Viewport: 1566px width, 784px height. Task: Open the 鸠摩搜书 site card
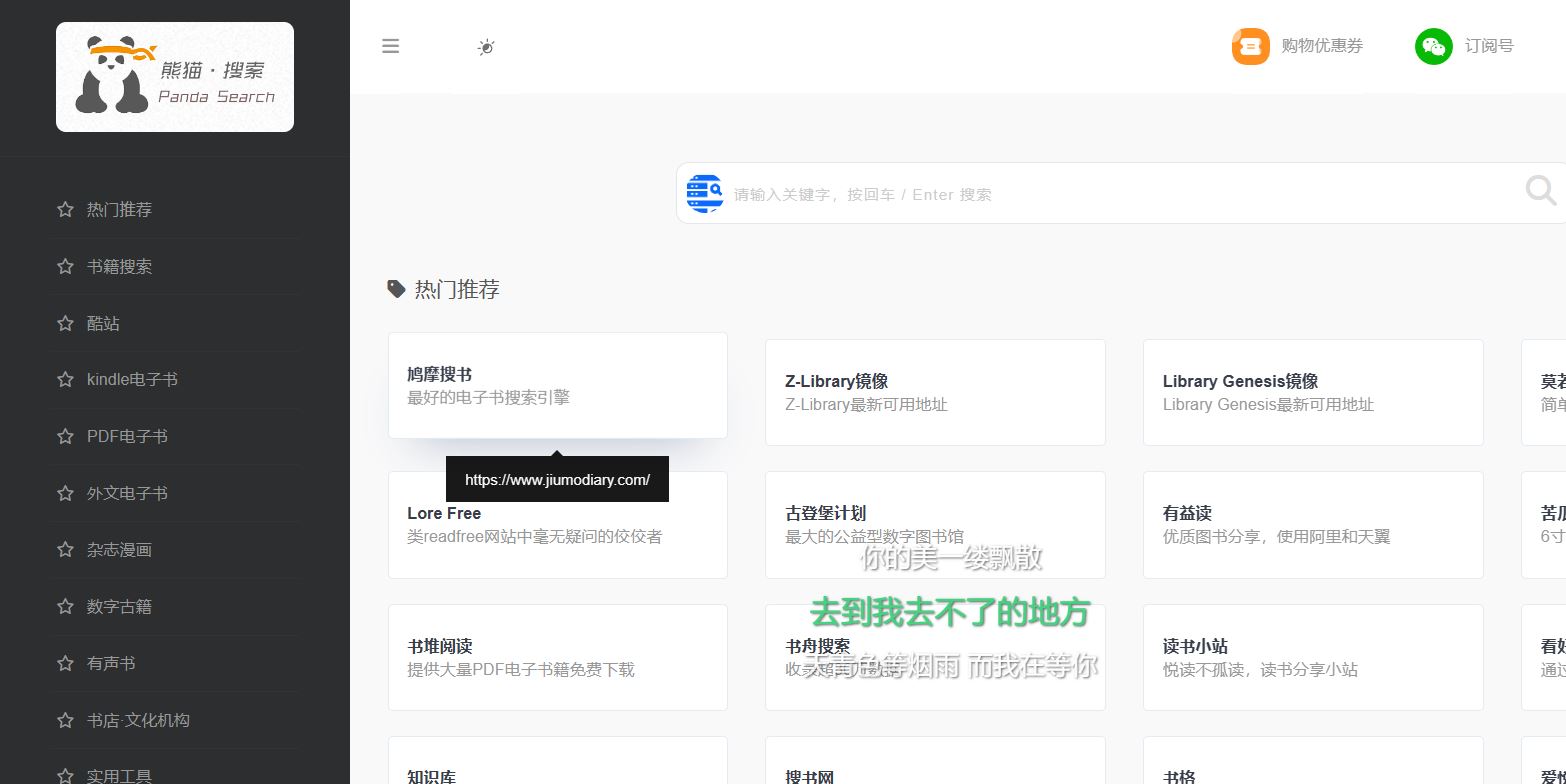[557, 385]
